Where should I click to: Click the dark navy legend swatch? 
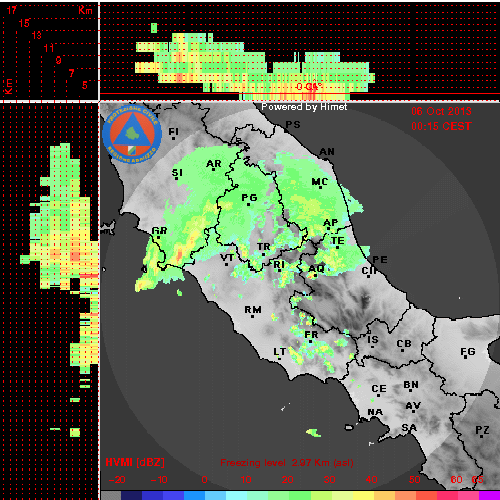[x=131, y=495]
